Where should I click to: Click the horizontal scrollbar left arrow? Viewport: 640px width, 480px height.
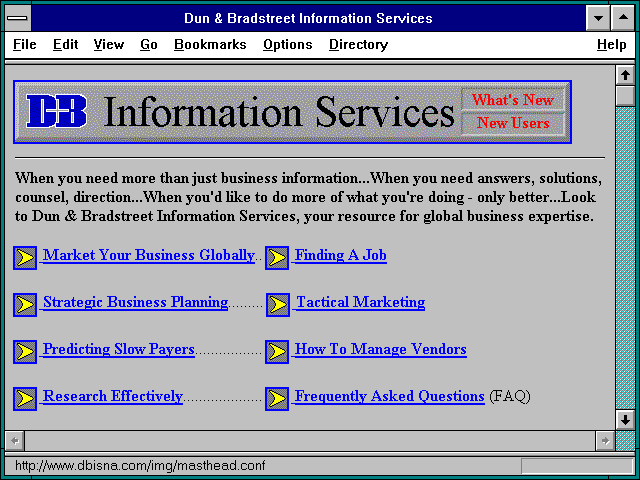tap(15, 441)
